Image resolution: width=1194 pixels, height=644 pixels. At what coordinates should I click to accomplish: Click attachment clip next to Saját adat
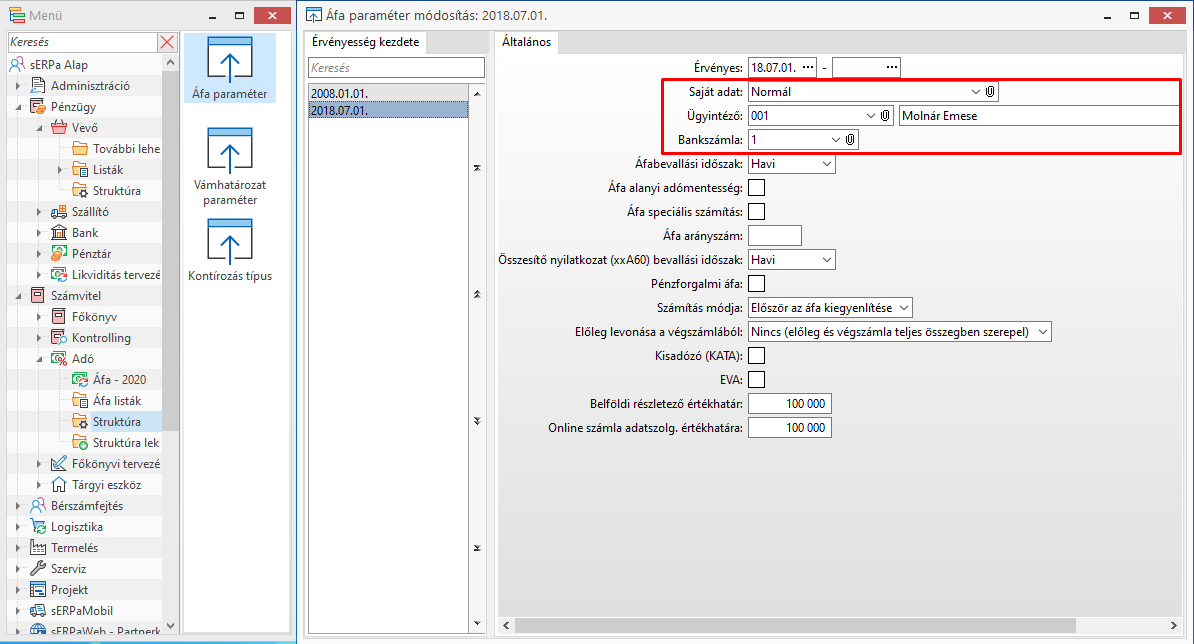coord(990,91)
